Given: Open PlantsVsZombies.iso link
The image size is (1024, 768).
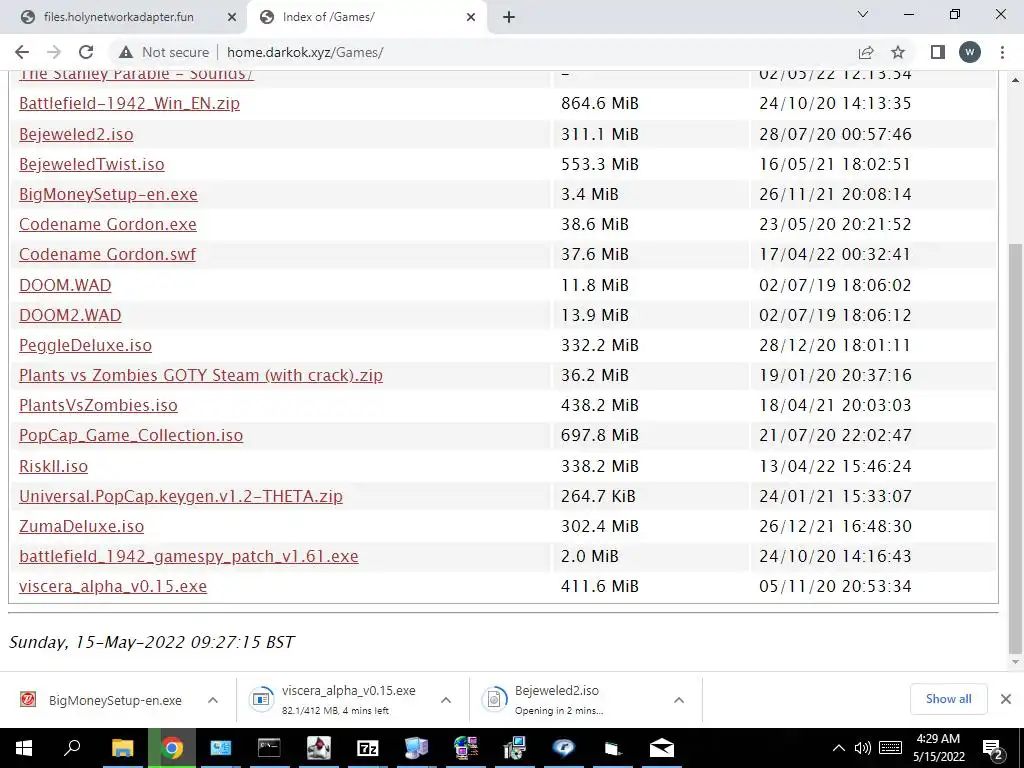Looking at the screenshot, I should pos(98,405).
